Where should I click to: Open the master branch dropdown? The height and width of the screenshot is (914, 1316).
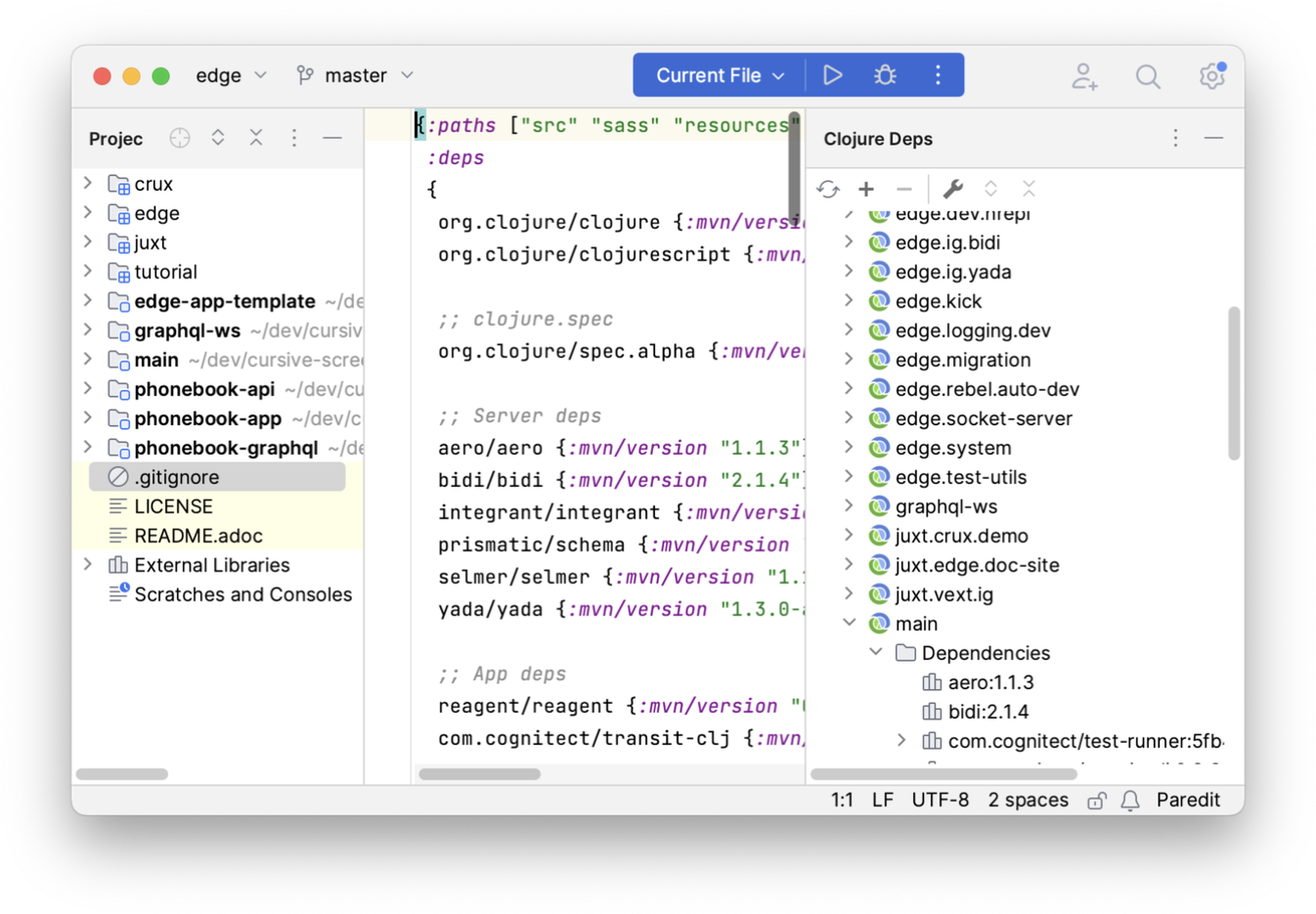[x=356, y=75]
